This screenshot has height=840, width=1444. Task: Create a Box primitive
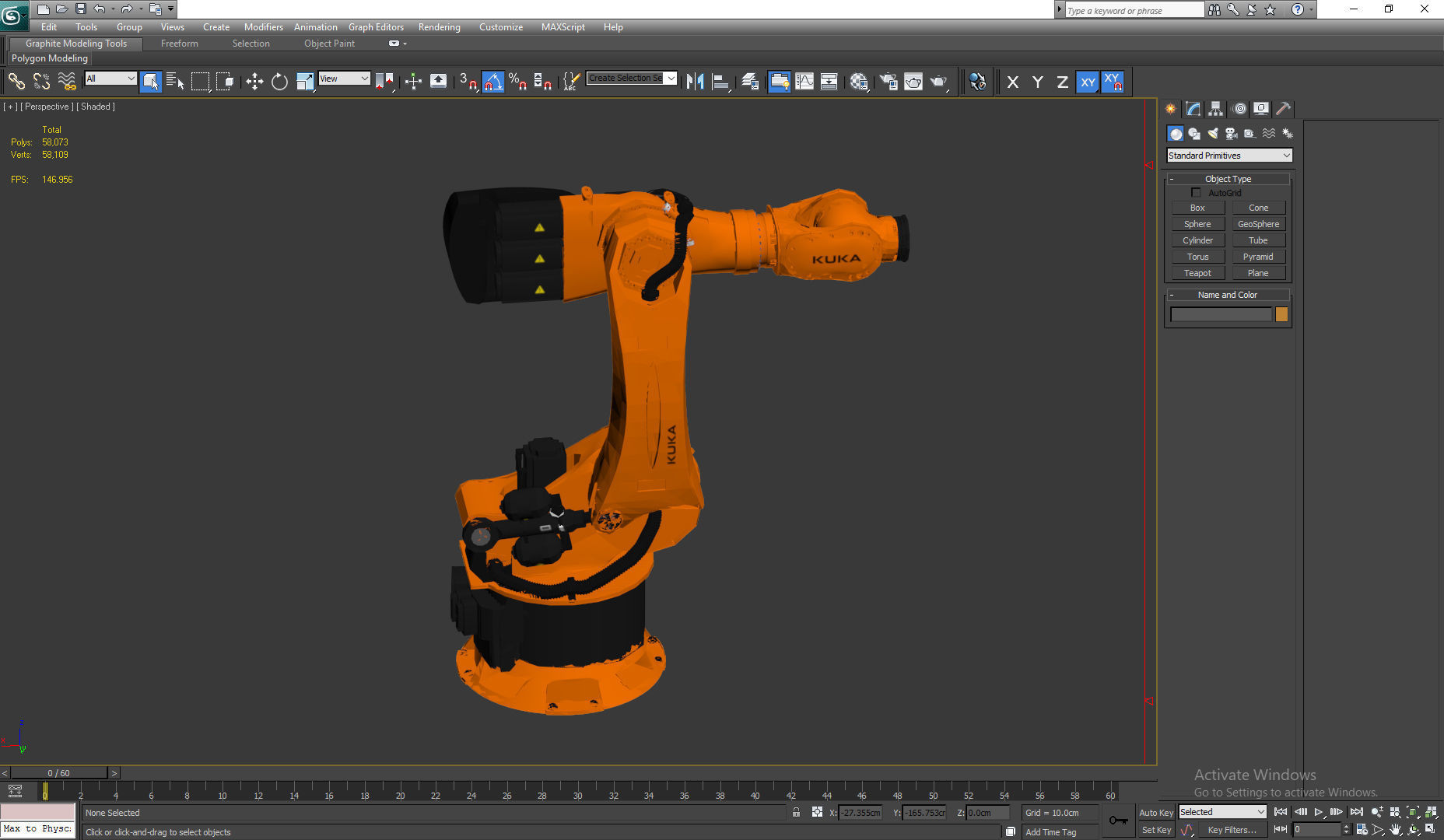tap(1198, 208)
